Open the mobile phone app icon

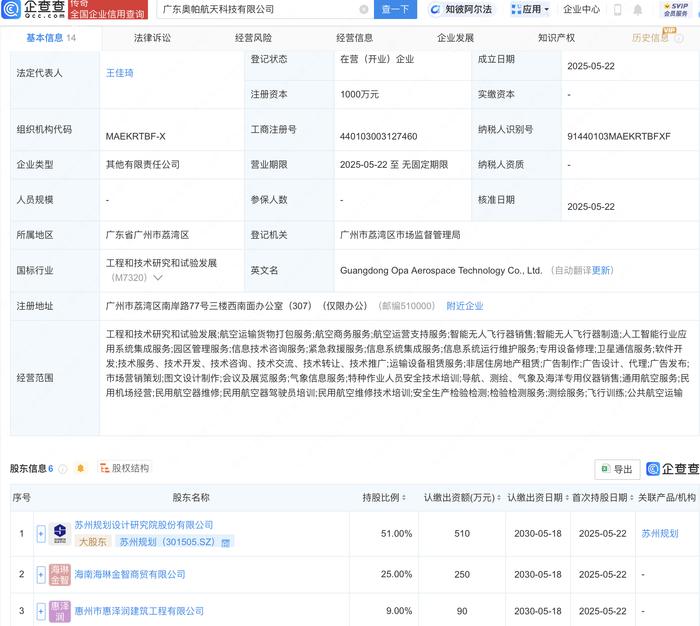coord(618,9)
